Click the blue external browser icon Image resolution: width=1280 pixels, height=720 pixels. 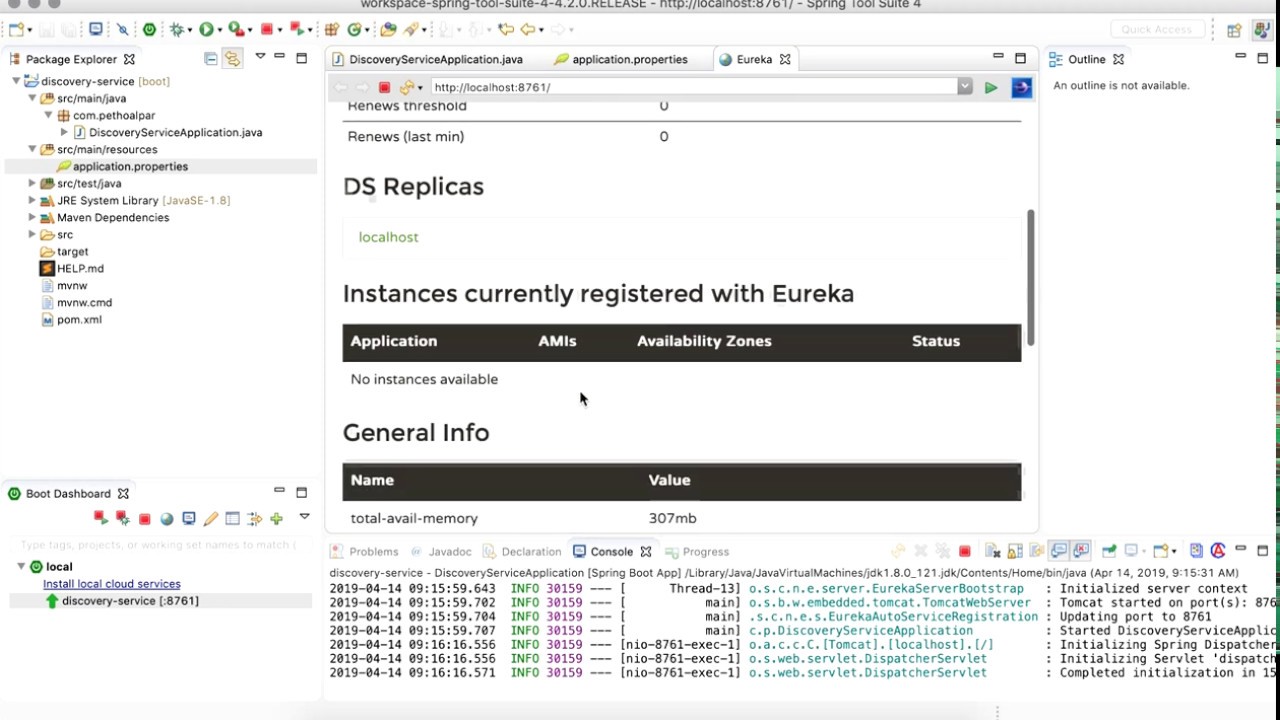pyautogui.click(x=1021, y=87)
